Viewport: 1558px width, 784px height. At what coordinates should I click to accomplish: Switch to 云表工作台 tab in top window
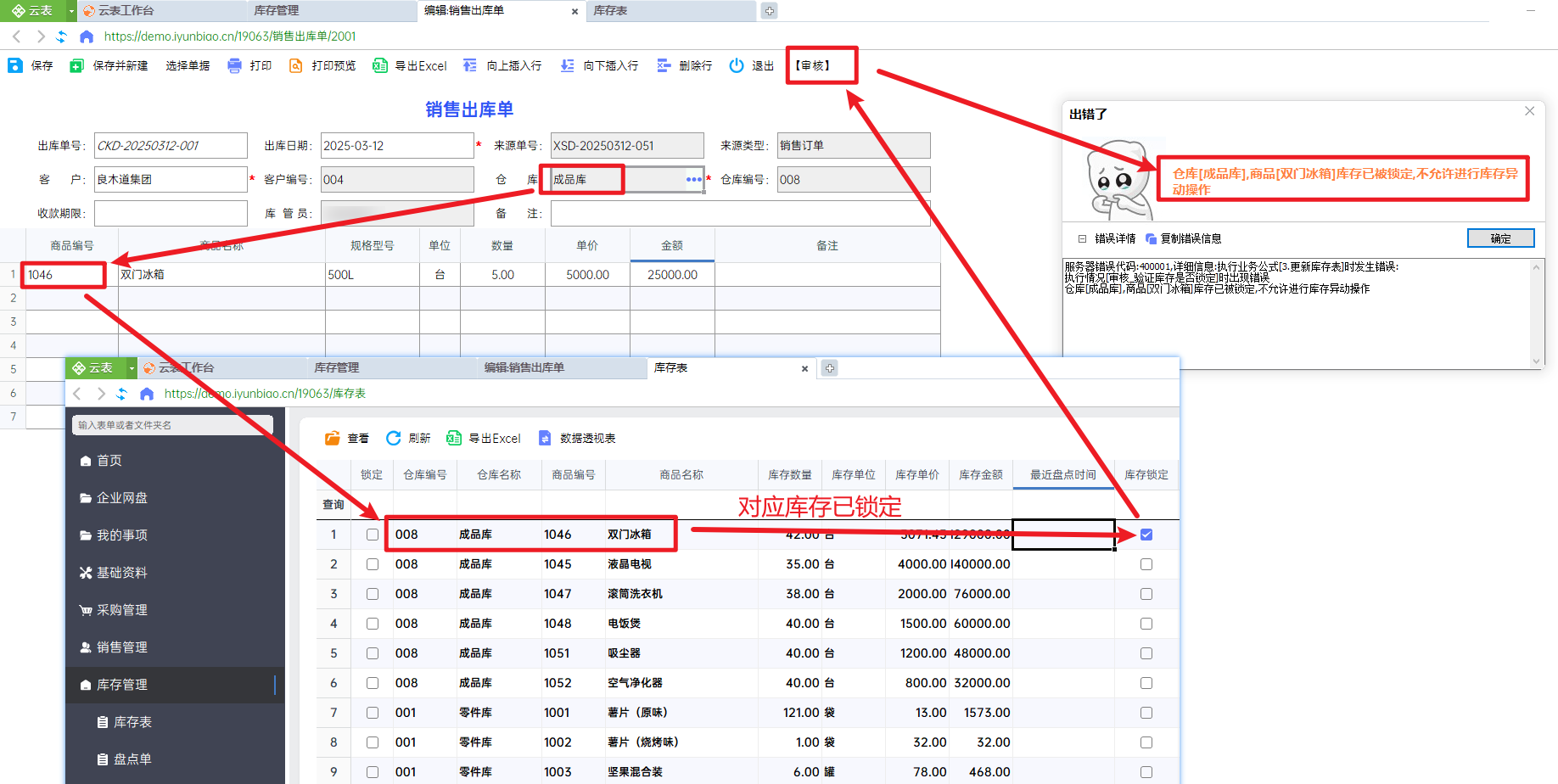[x=161, y=11]
